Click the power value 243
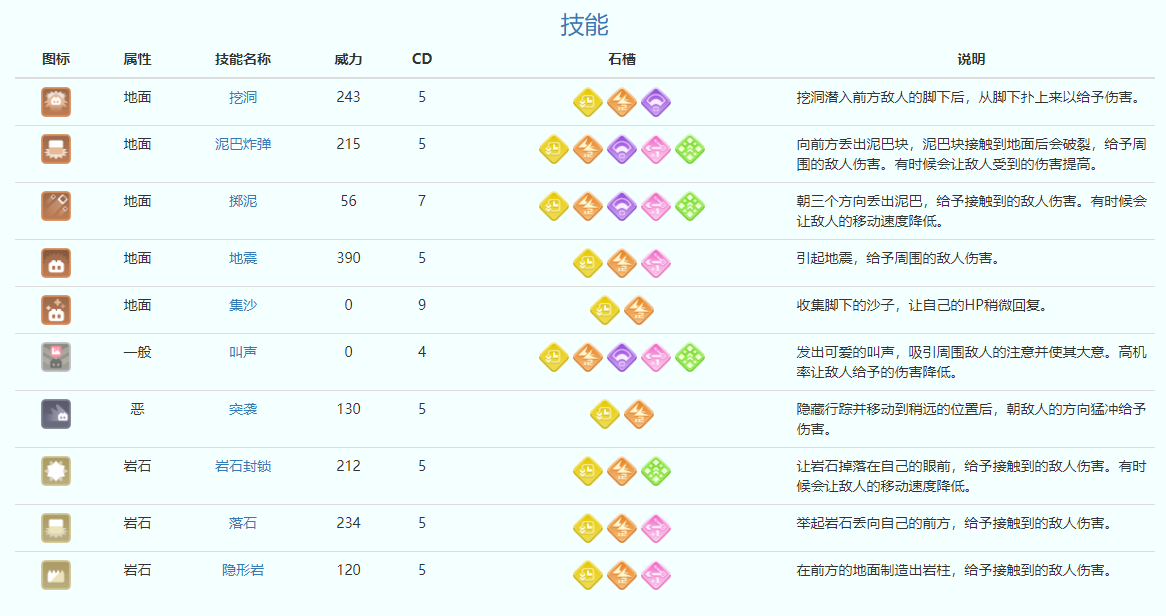1166x616 pixels. tap(348, 97)
